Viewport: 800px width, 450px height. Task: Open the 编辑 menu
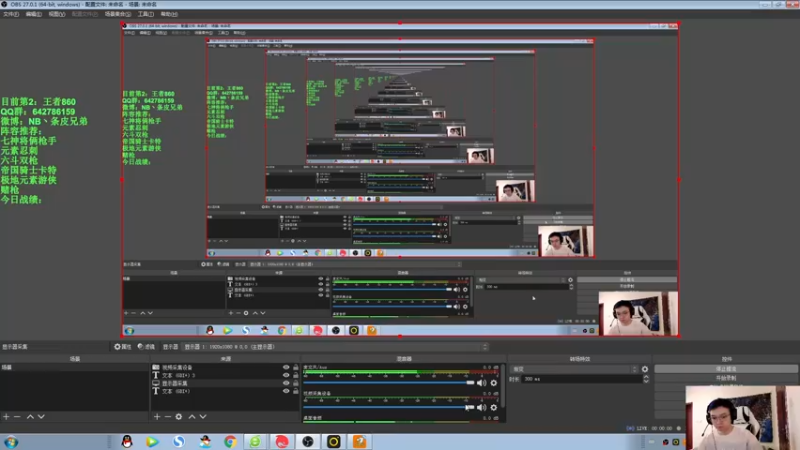34,14
